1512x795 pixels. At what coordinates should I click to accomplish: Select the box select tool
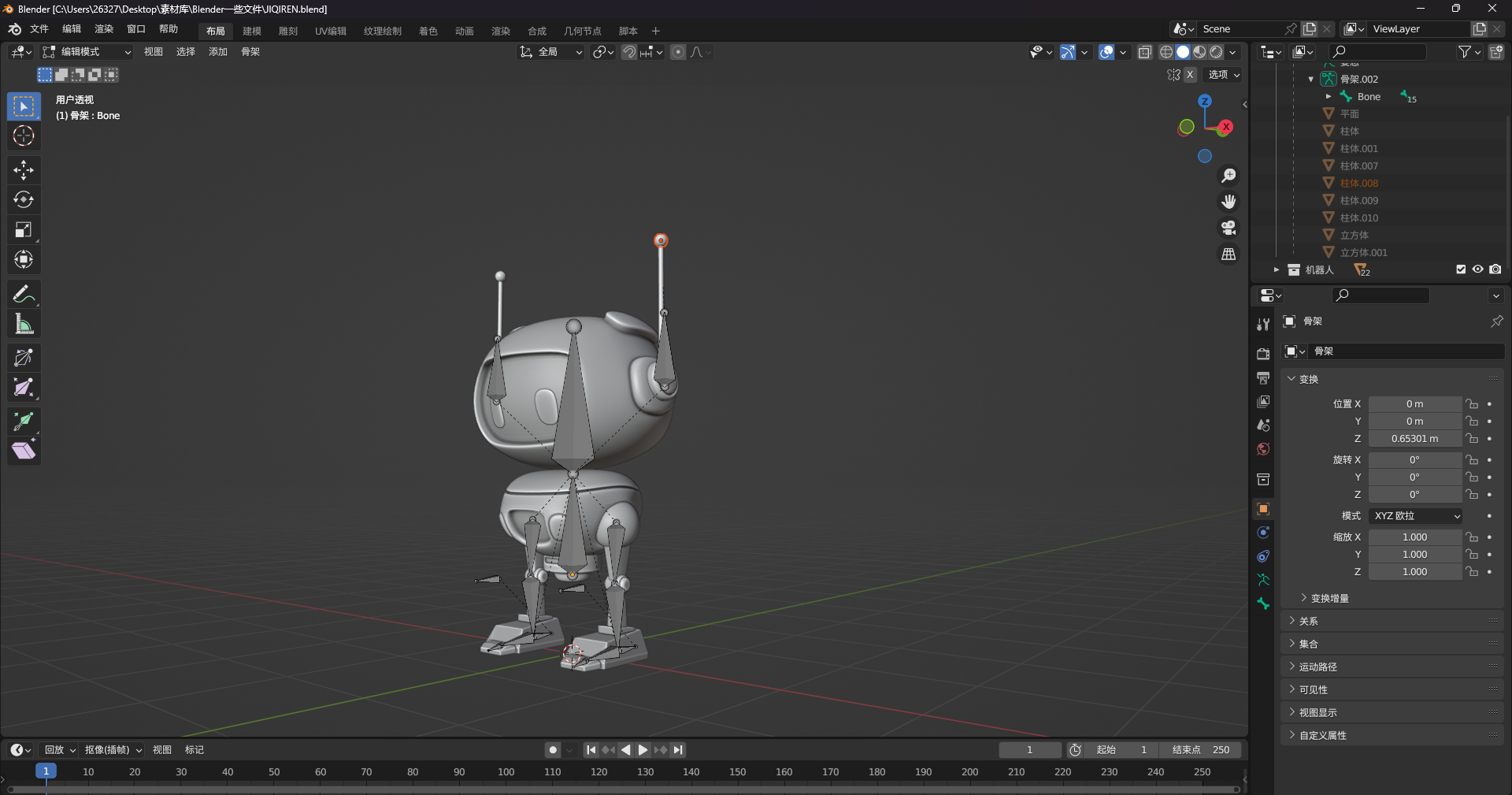coord(24,106)
